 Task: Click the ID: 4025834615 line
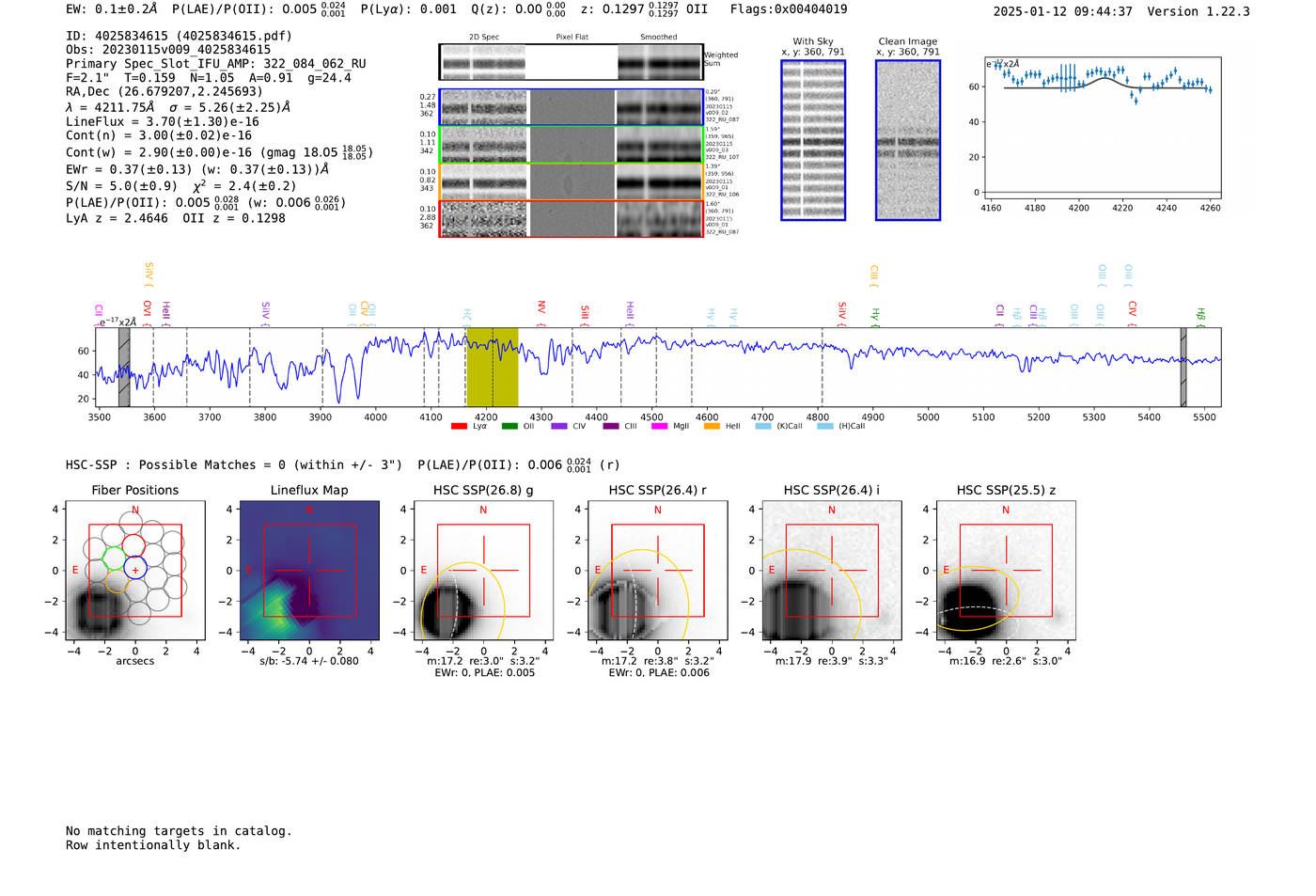tap(179, 36)
